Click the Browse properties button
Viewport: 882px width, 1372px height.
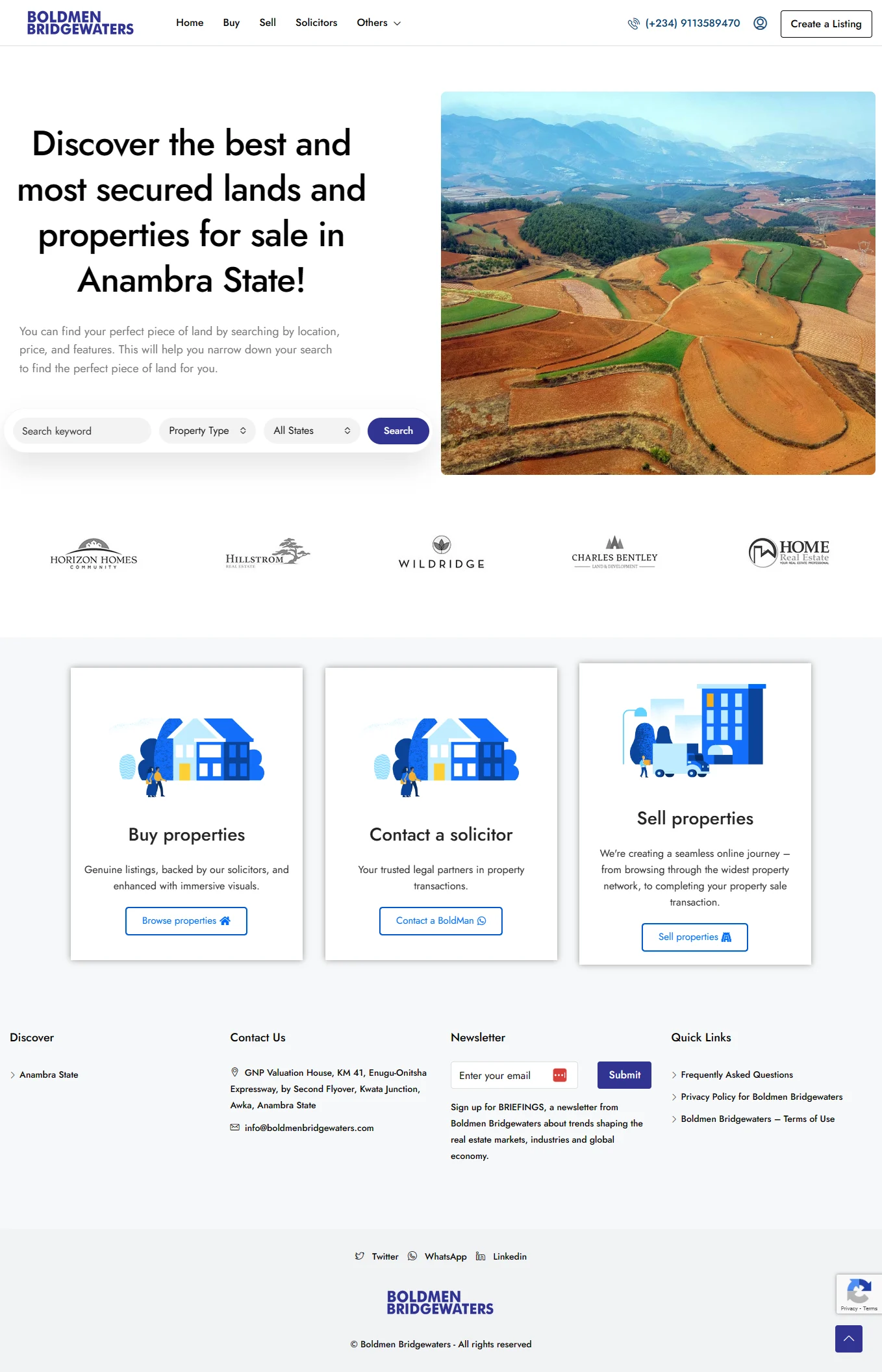186,921
